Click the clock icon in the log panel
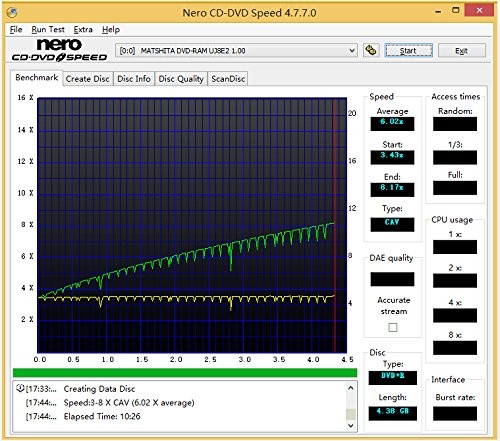Image resolution: width=500 pixels, height=441 pixels. point(20,388)
